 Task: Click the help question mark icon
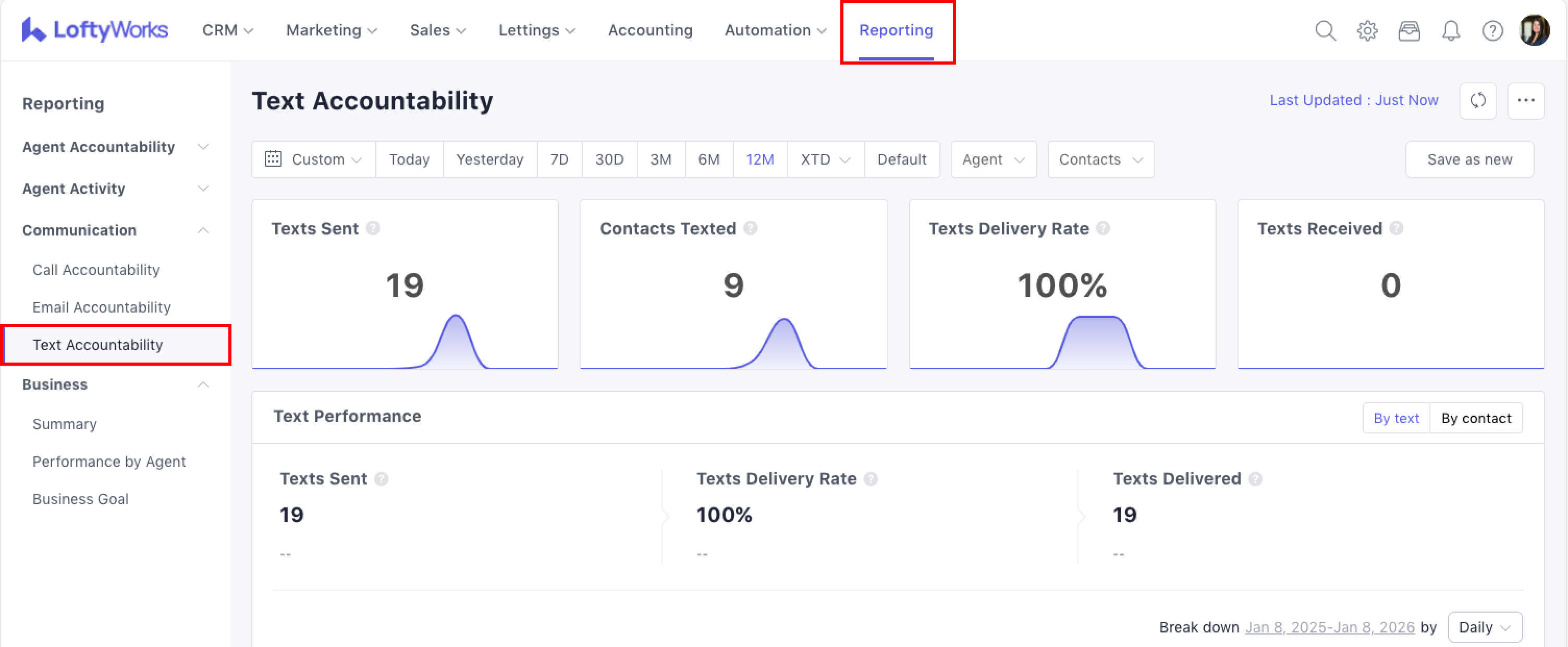coord(1492,30)
